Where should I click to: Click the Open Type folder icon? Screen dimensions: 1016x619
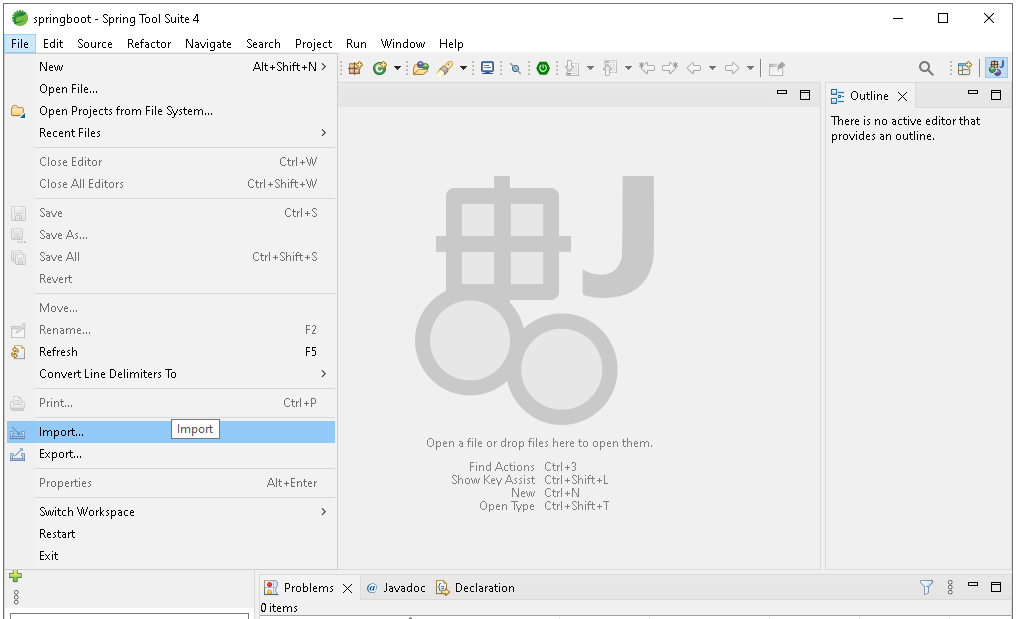tap(421, 68)
